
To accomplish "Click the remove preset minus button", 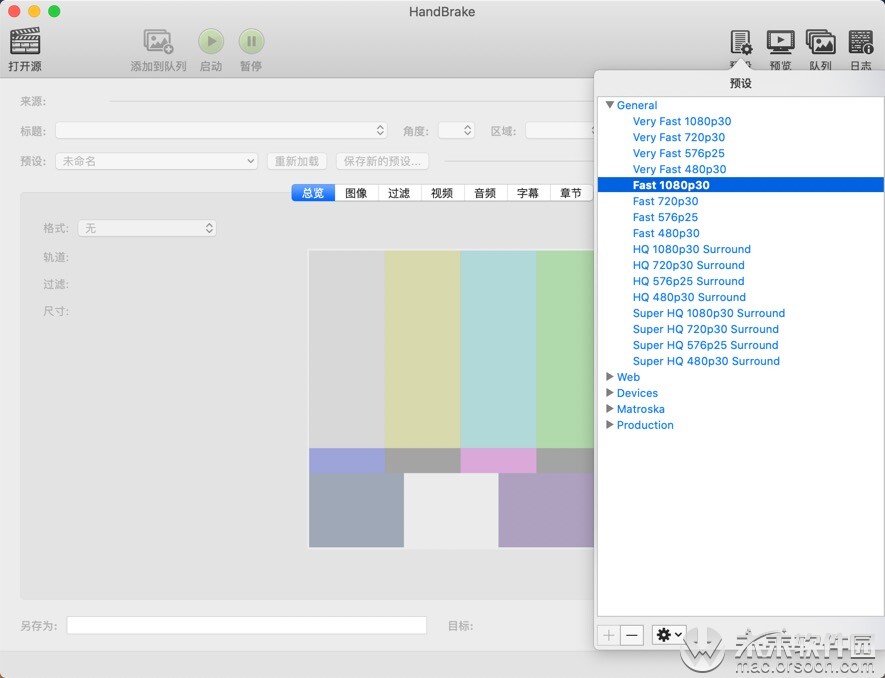I will coord(631,635).
